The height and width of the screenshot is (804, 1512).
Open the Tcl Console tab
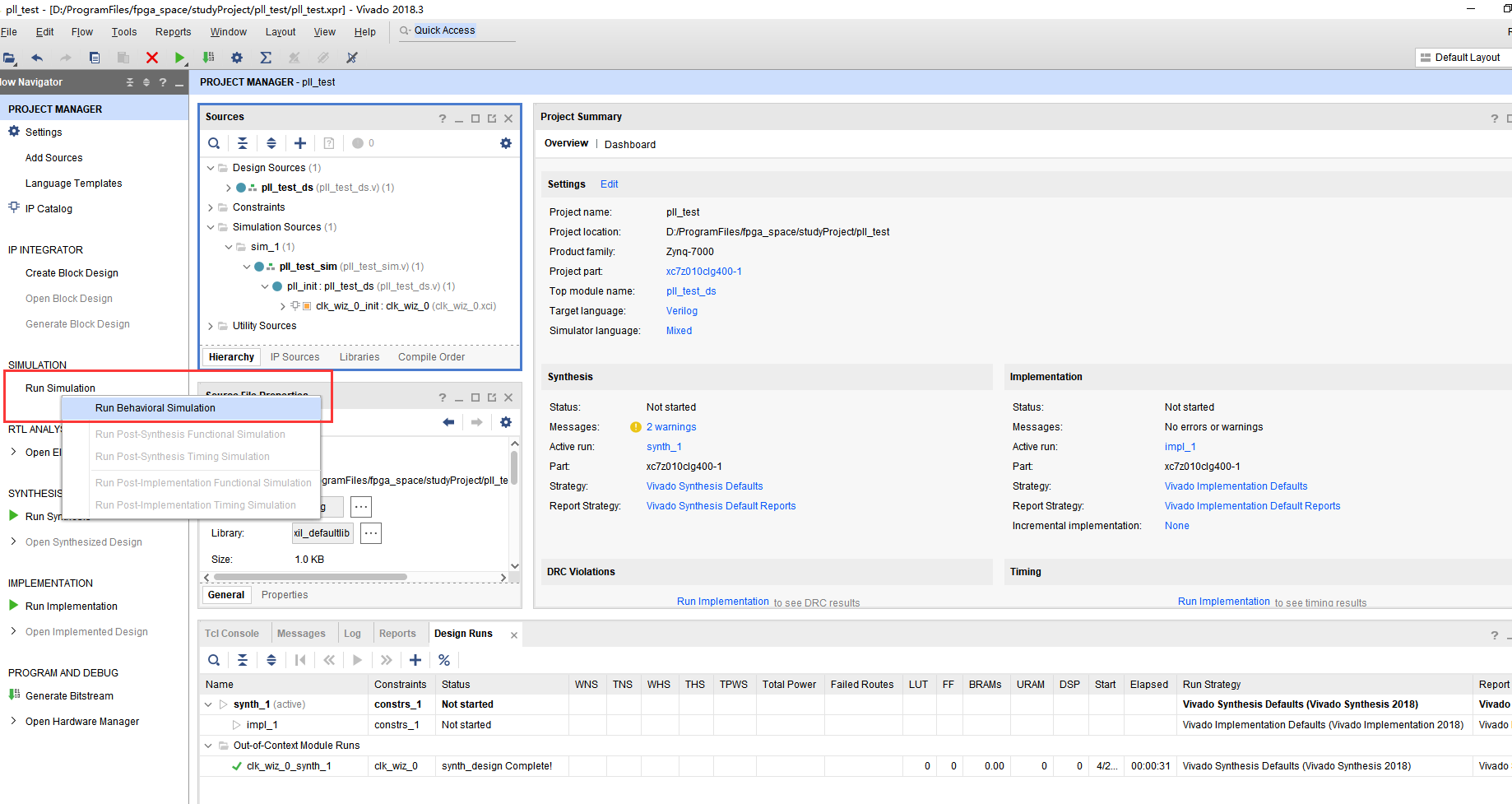pos(232,634)
